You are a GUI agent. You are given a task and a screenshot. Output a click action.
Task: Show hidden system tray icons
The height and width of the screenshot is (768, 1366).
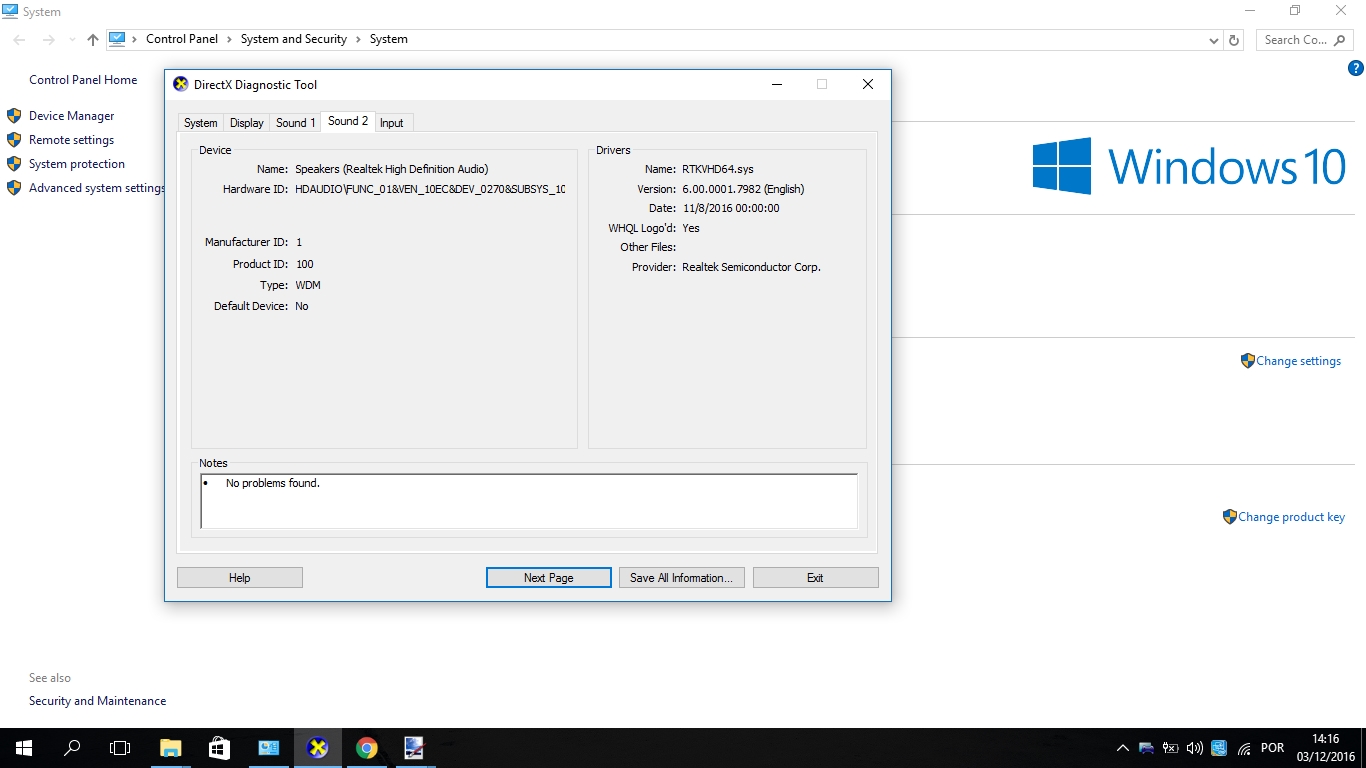1123,748
